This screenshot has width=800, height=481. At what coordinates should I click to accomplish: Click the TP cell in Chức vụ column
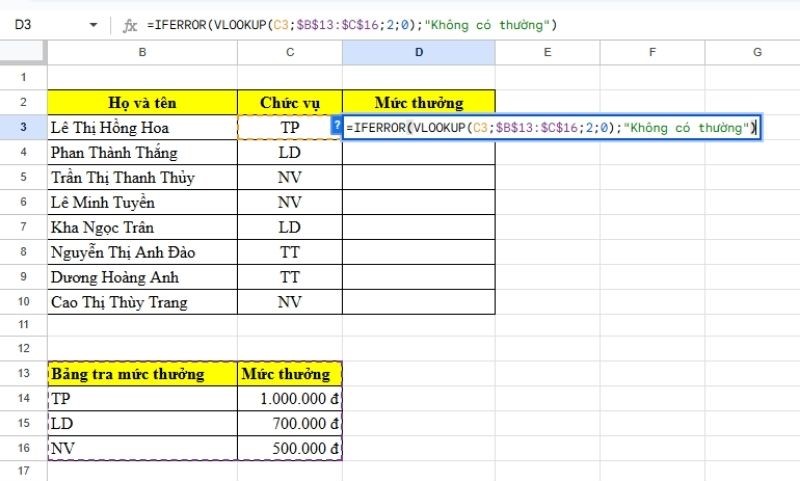290,127
